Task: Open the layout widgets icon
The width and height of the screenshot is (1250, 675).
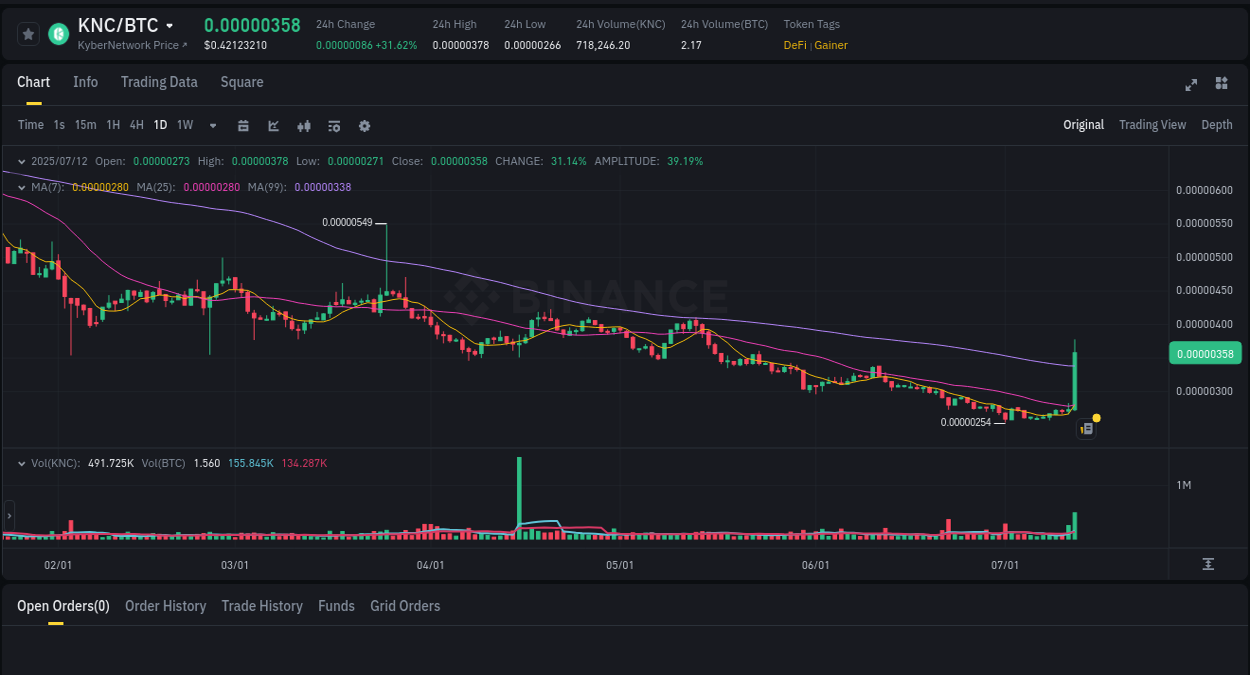Action: 1221,85
